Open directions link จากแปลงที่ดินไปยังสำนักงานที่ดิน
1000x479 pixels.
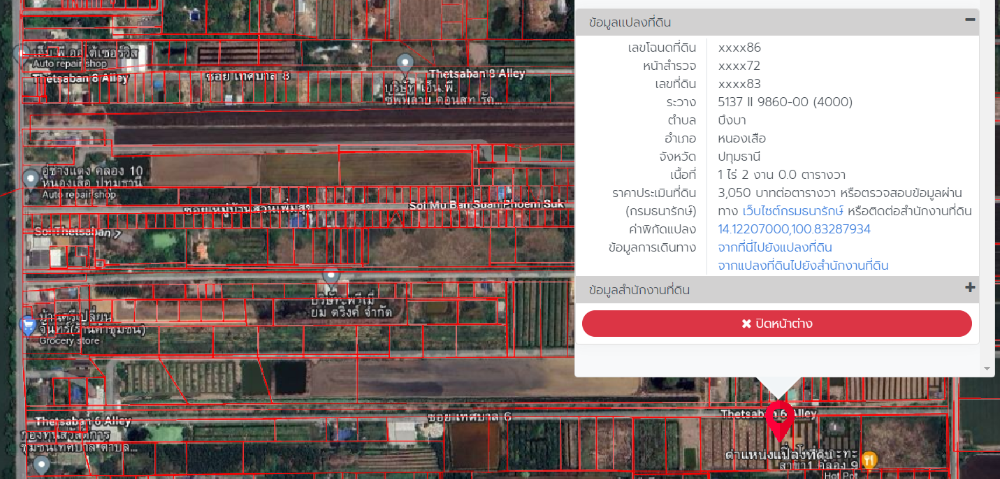coord(803,266)
